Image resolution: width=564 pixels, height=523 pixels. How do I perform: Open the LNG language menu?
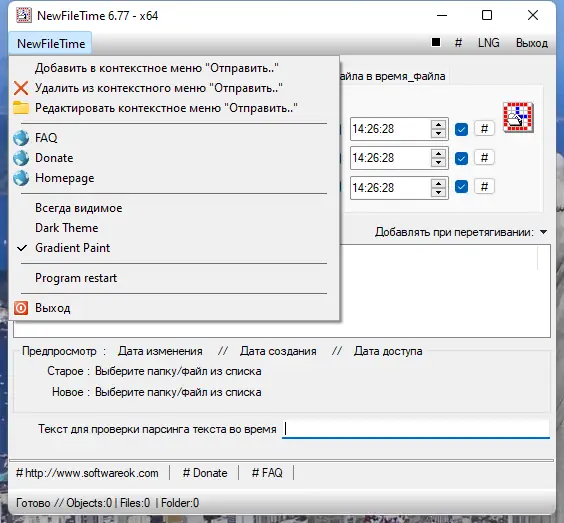click(x=488, y=43)
